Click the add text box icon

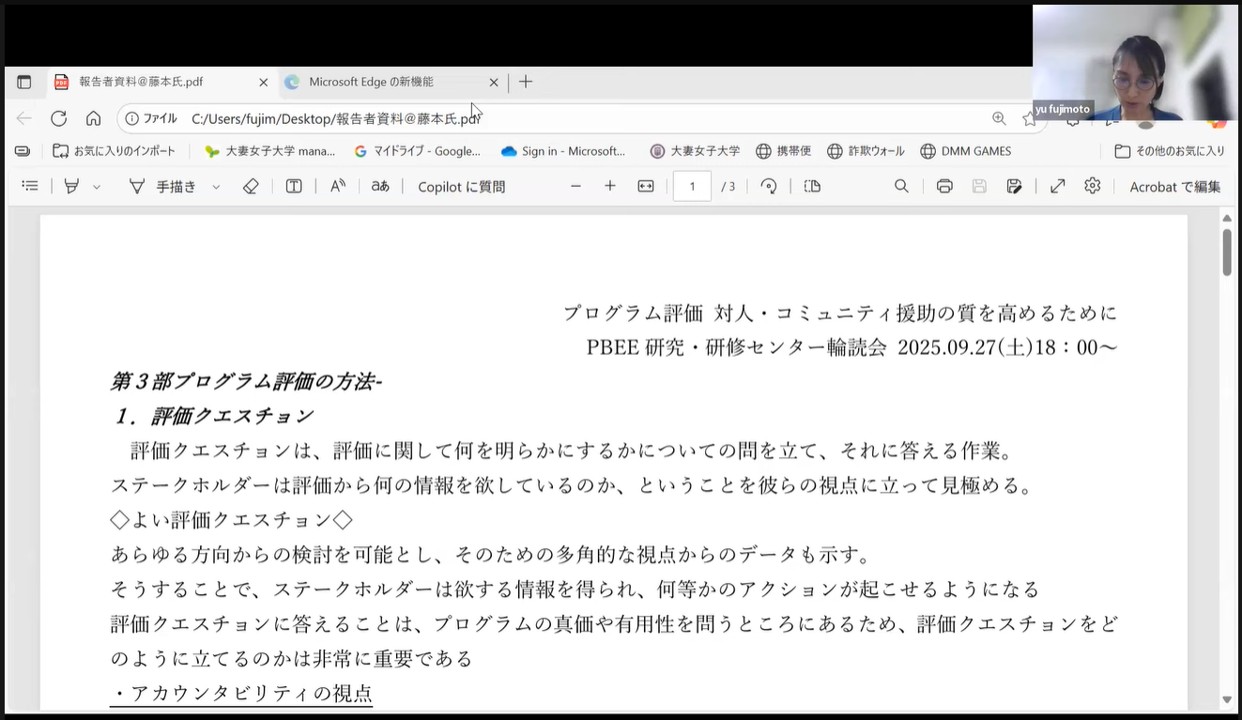pos(294,186)
